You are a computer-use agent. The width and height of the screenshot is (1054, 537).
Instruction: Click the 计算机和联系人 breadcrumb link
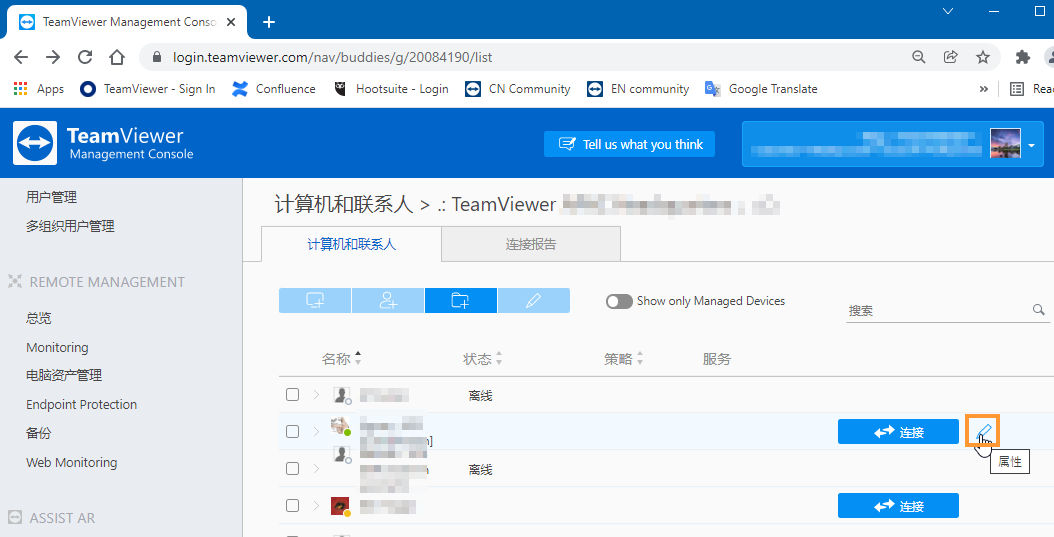343,204
